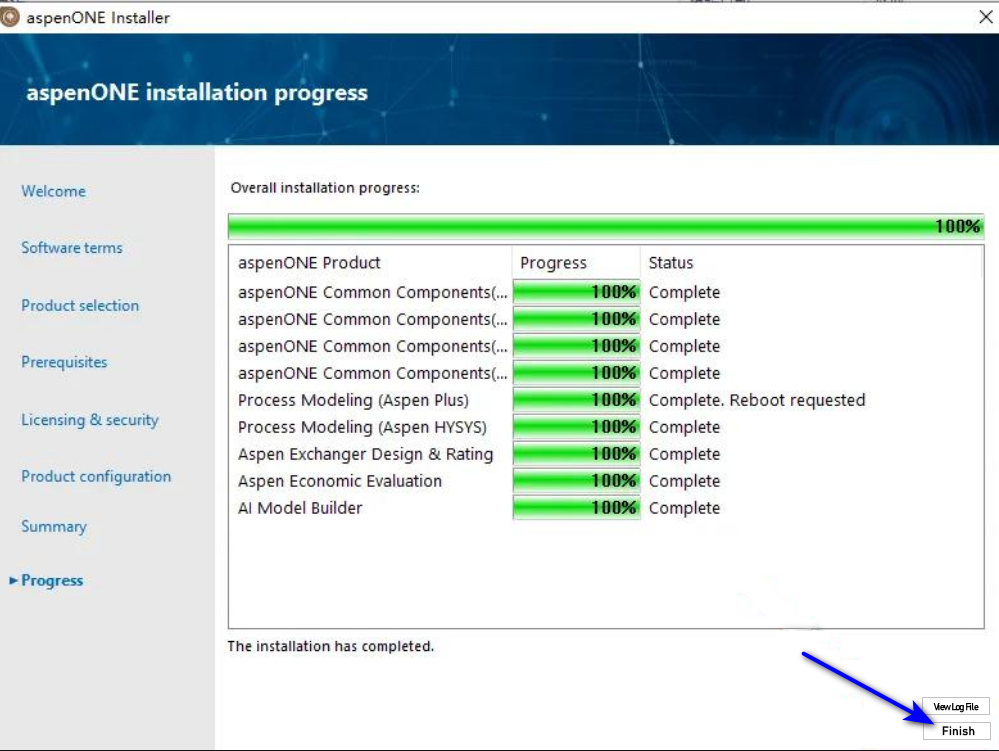Select the current Progress step
Screen dimensions: 999x751
[x=52, y=580]
